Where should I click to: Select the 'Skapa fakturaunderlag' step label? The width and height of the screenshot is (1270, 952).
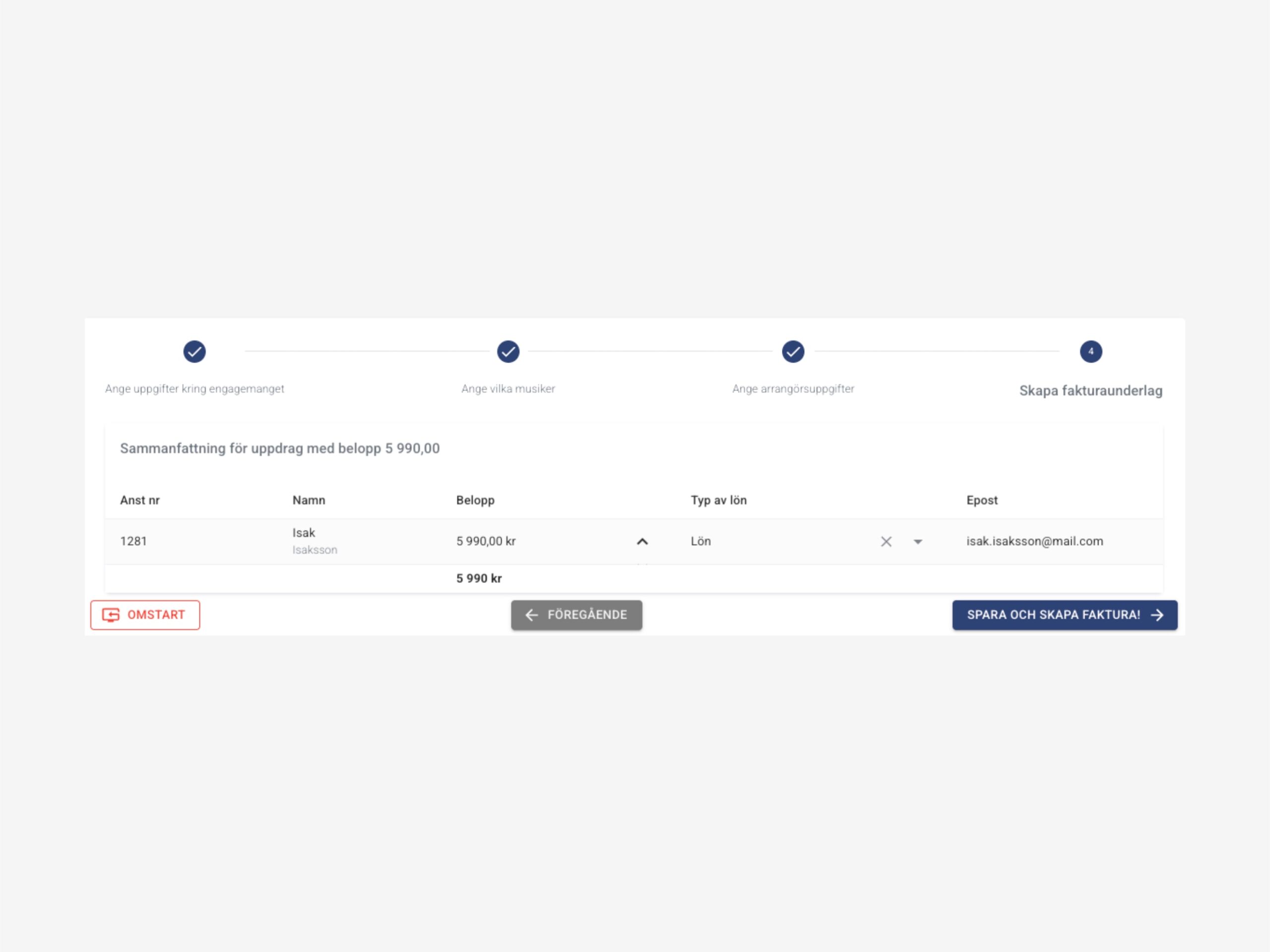point(1090,390)
